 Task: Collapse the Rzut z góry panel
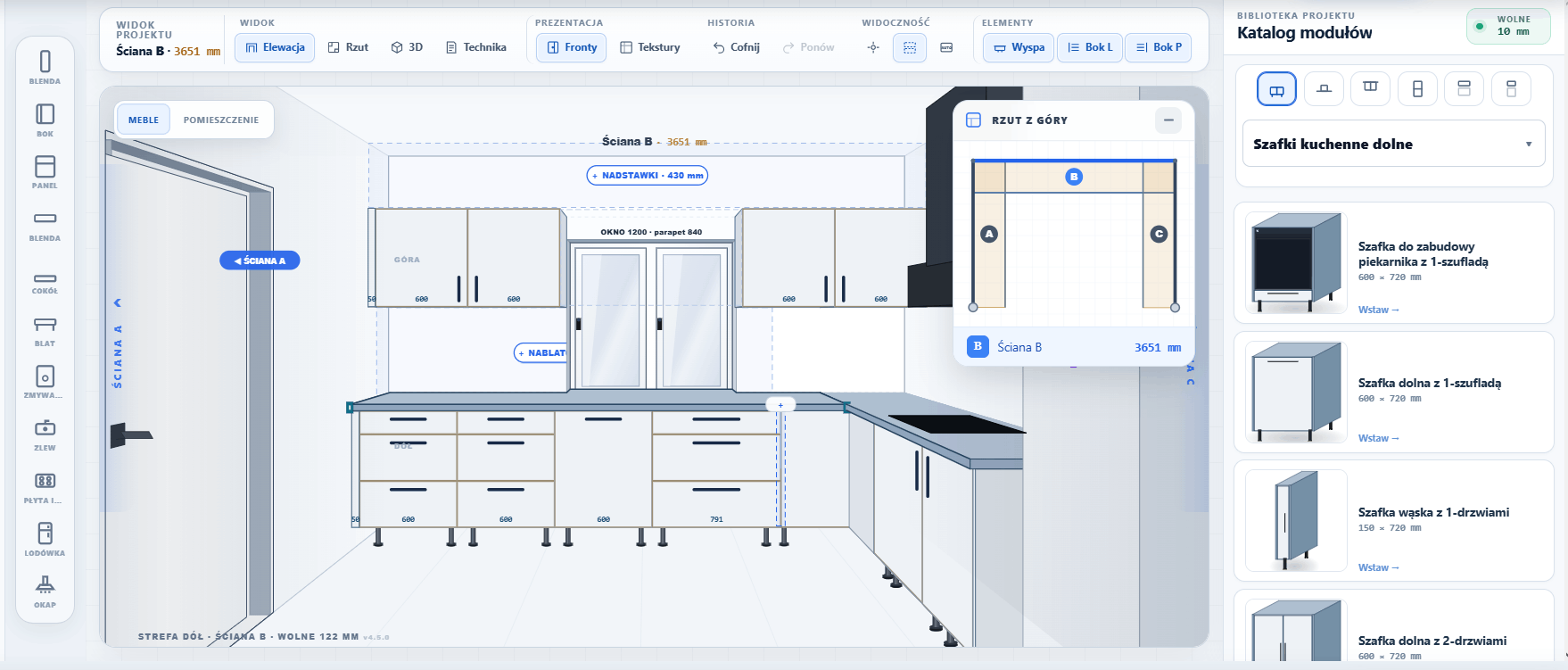(1168, 120)
